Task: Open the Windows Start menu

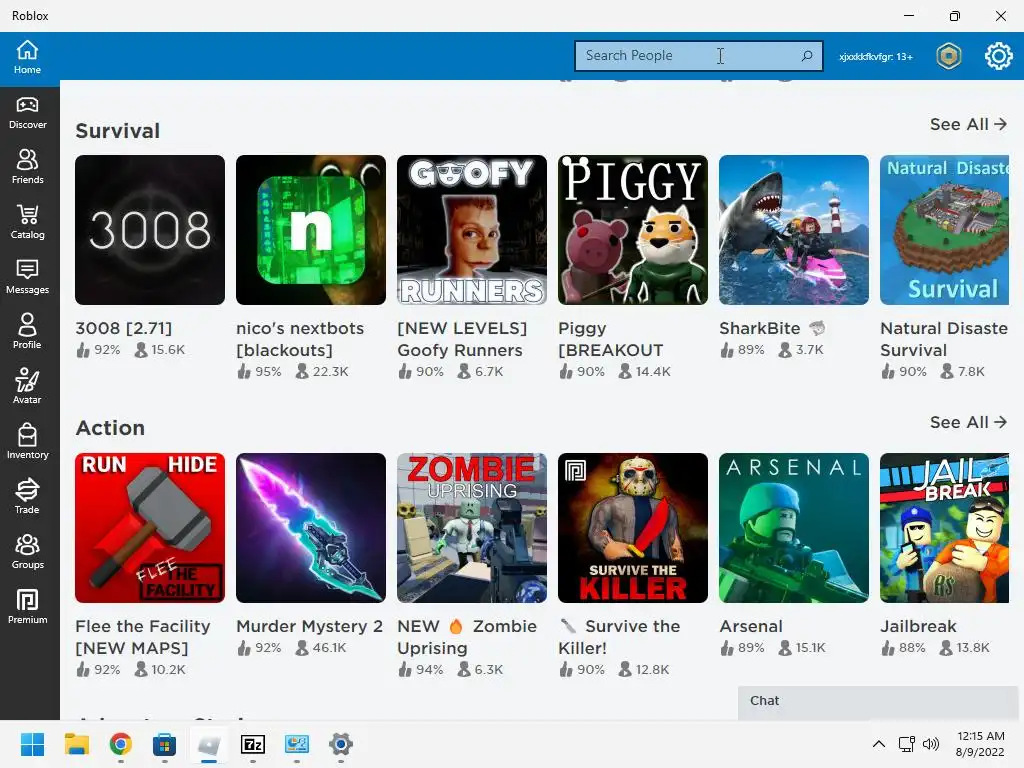Action: 32,744
